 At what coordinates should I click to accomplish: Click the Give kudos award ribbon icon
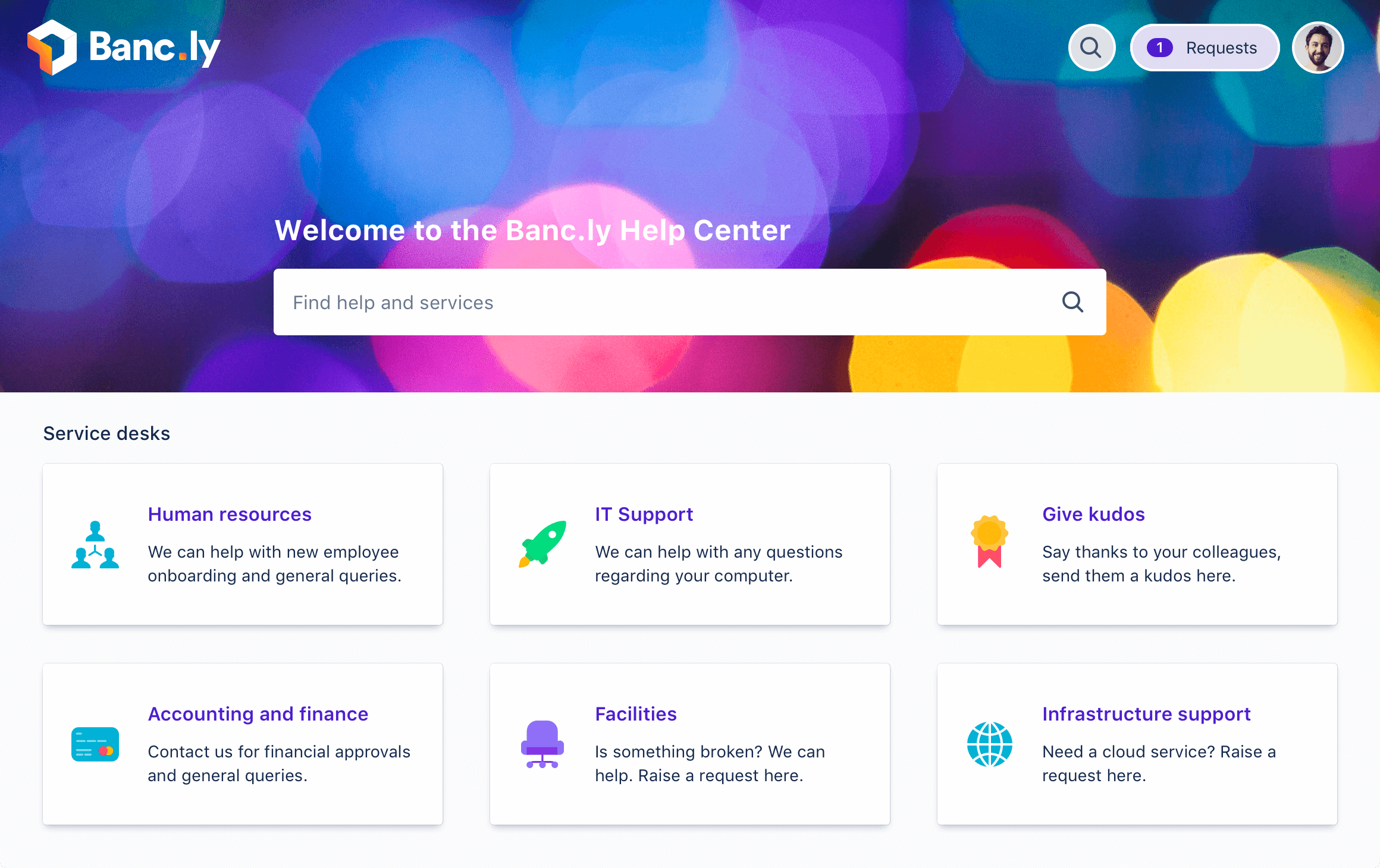coord(990,542)
